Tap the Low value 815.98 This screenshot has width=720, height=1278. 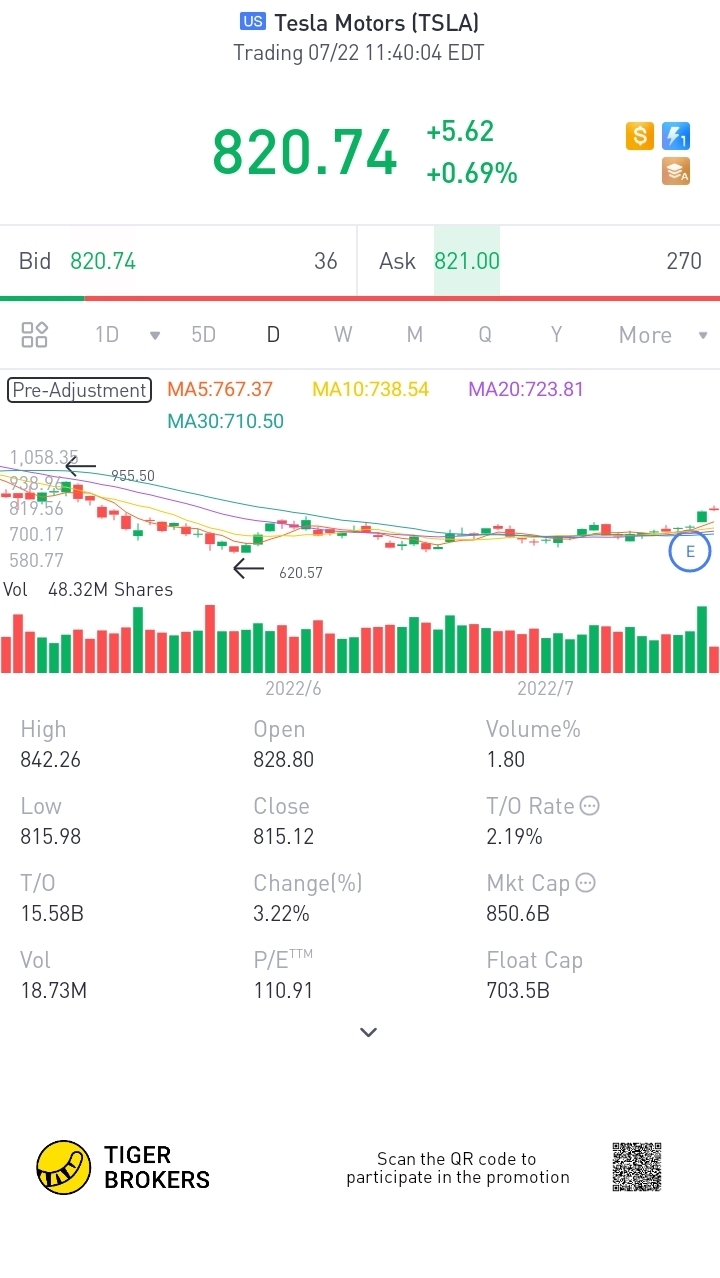pyautogui.click(x=50, y=837)
